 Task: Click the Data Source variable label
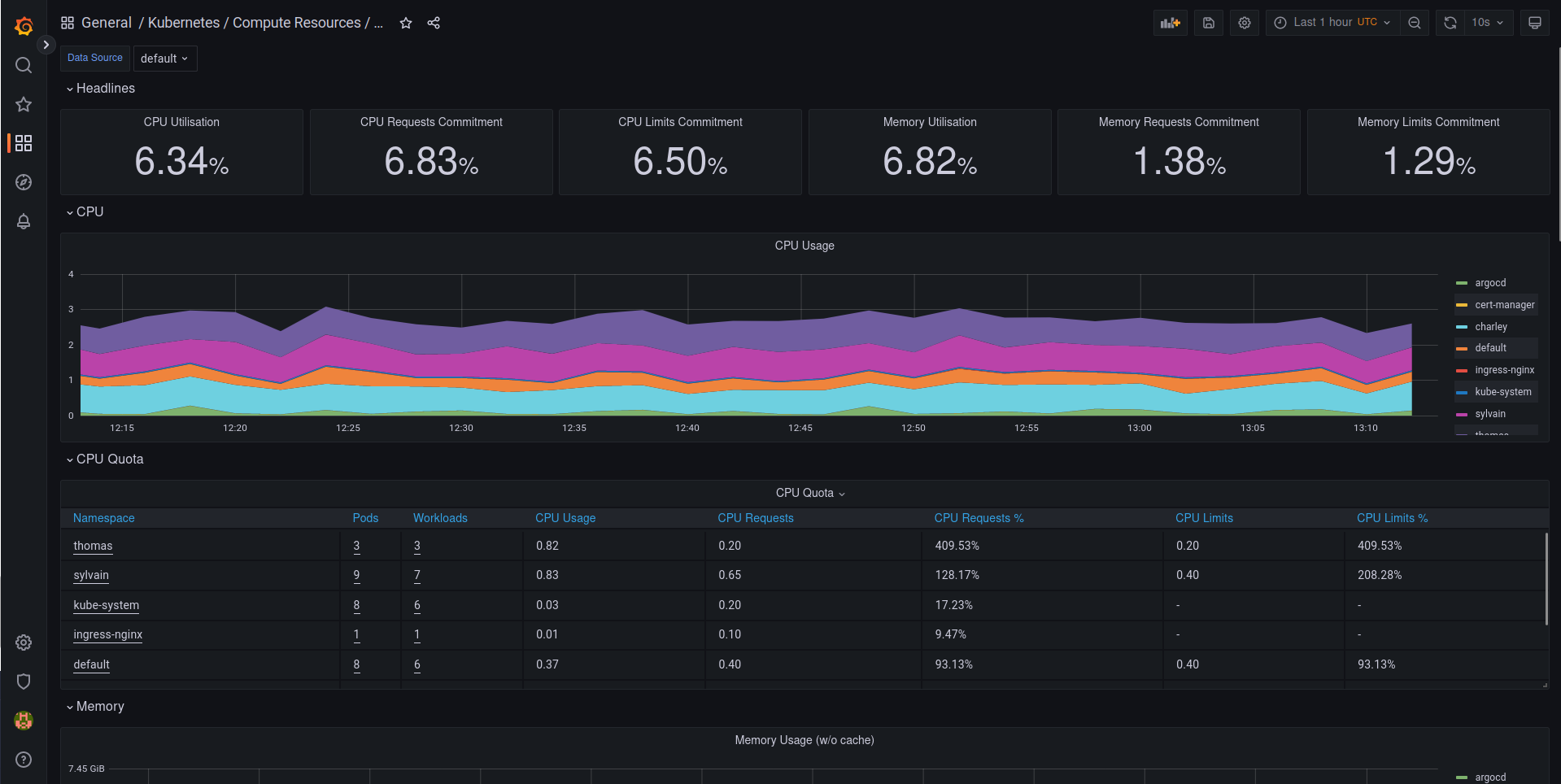click(x=95, y=59)
